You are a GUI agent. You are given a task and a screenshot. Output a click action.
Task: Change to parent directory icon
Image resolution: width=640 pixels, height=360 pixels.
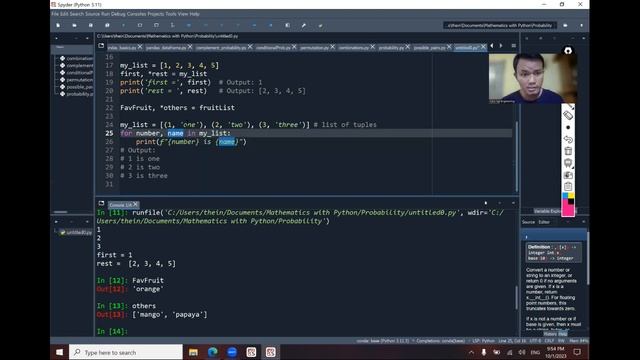tap(582, 25)
